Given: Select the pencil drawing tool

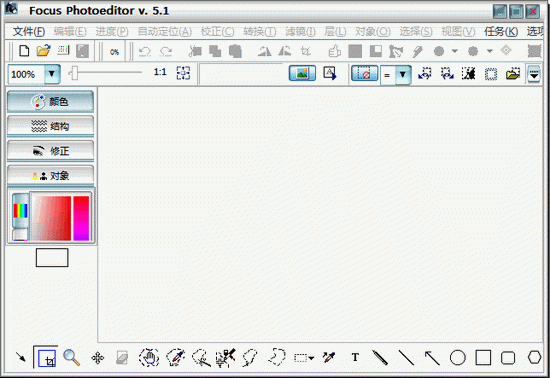Looking at the screenshot, I should click(x=380, y=358).
